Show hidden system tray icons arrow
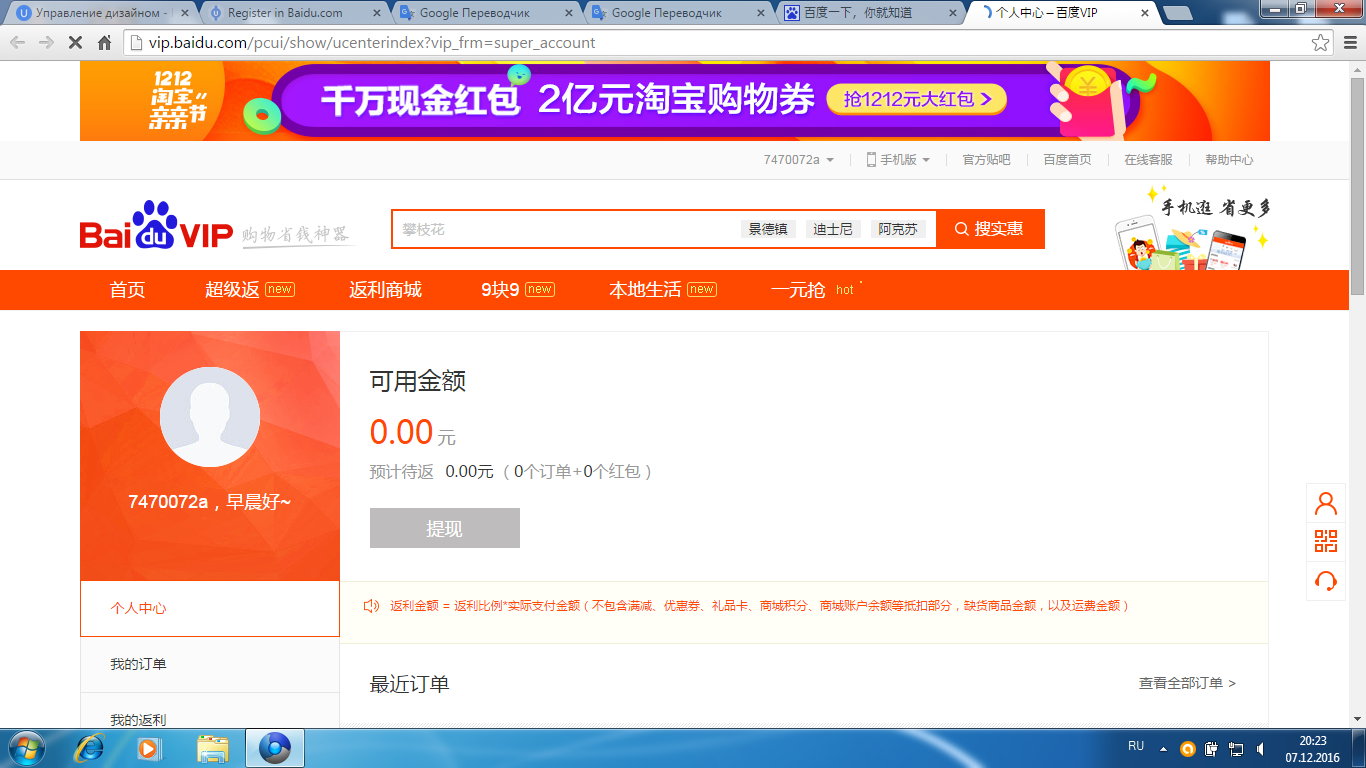Image resolution: width=1366 pixels, height=768 pixels. click(x=1163, y=748)
